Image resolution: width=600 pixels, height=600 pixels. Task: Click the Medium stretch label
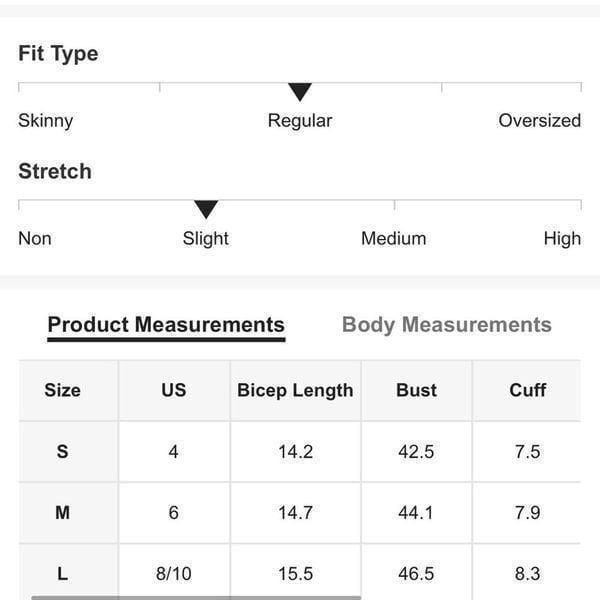click(393, 238)
